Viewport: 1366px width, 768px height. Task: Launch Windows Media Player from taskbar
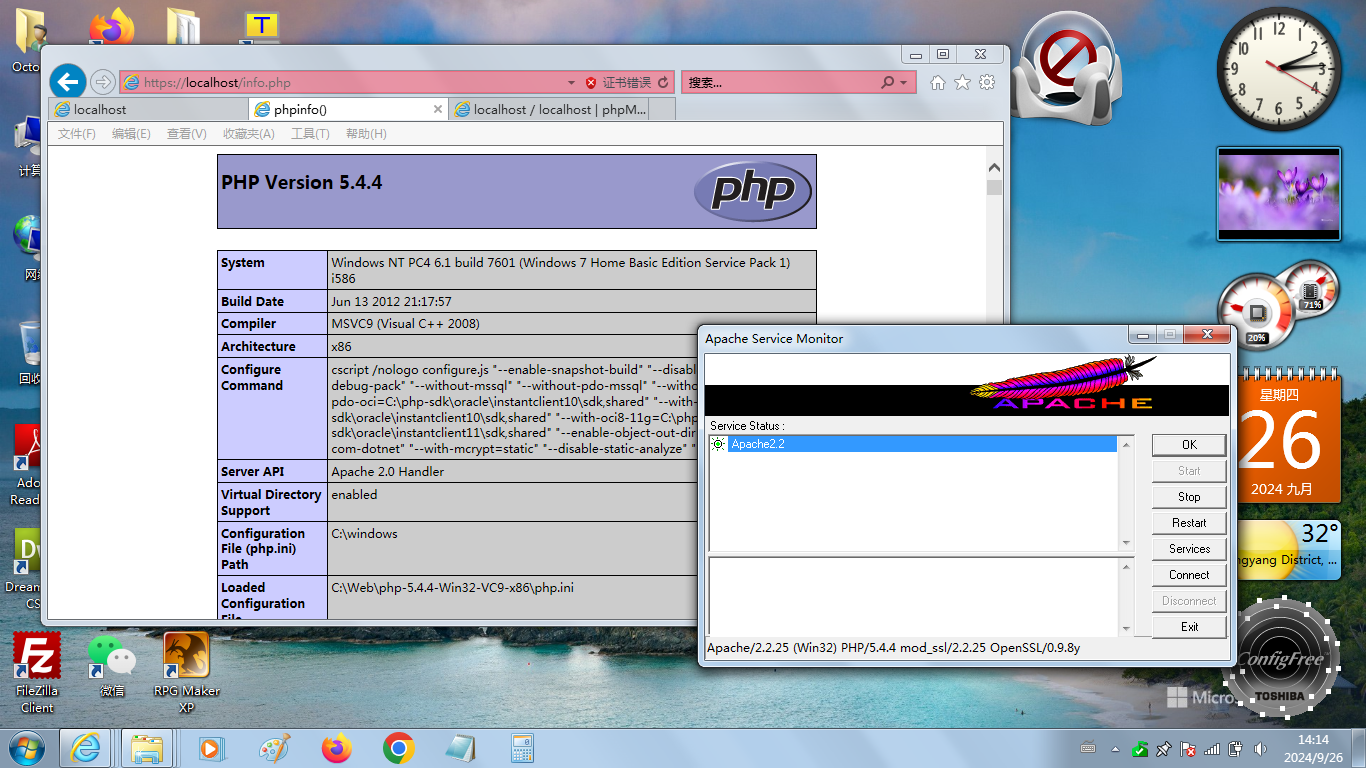(x=209, y=748)
